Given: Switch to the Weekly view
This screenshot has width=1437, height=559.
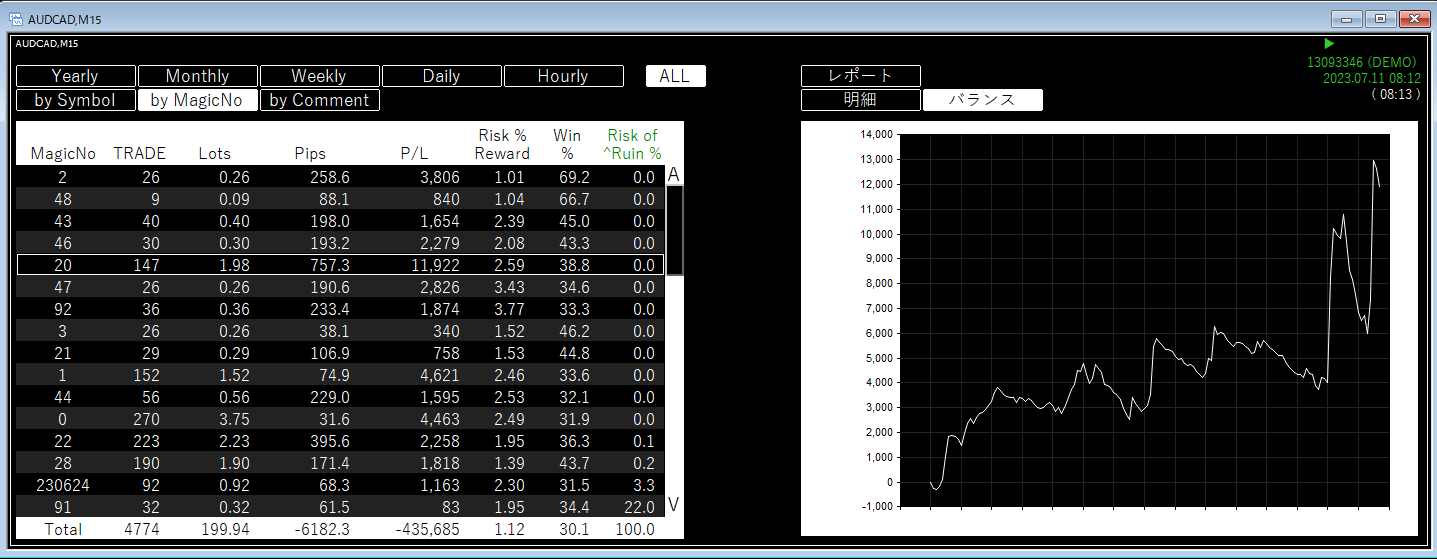Looking at the screenshot, I should click(320, 76).
